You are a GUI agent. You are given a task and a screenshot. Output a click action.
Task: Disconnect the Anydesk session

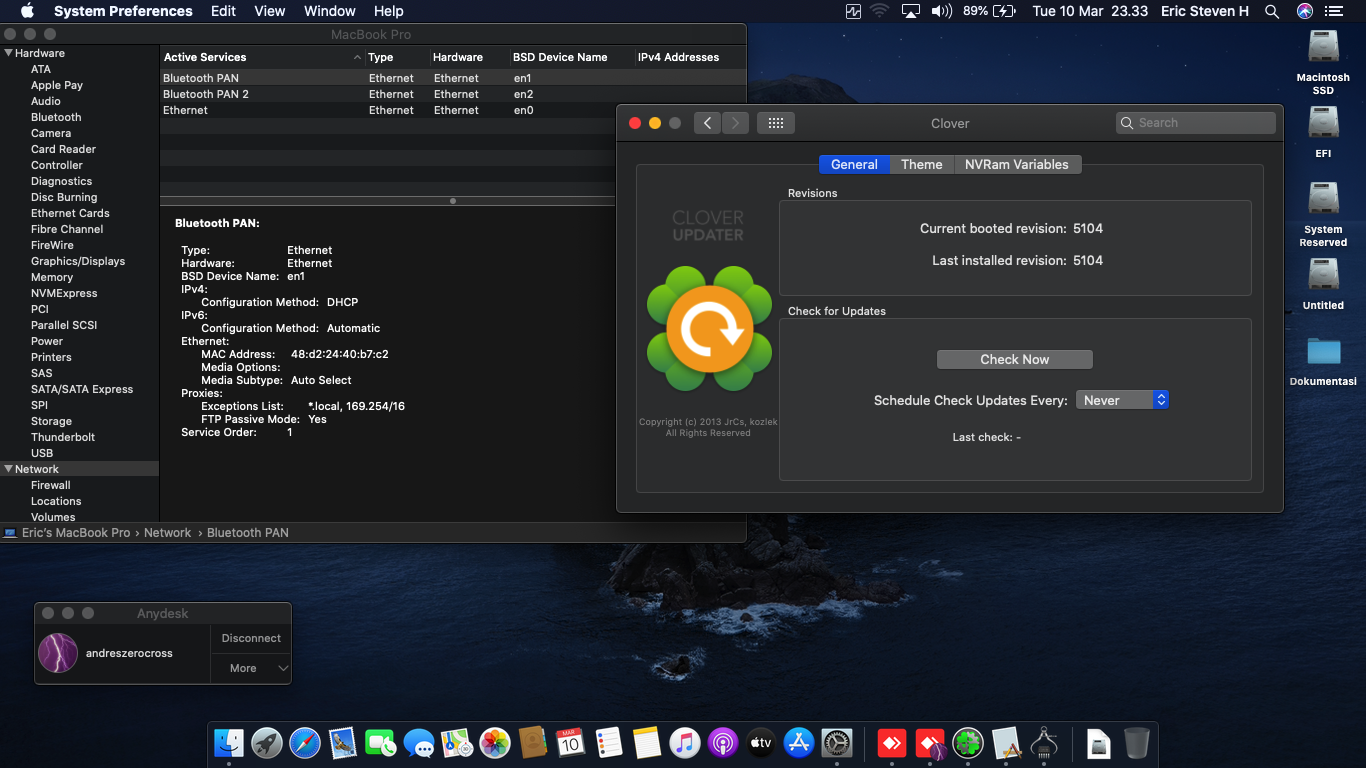pyautogui.click(x=251, y=638)
